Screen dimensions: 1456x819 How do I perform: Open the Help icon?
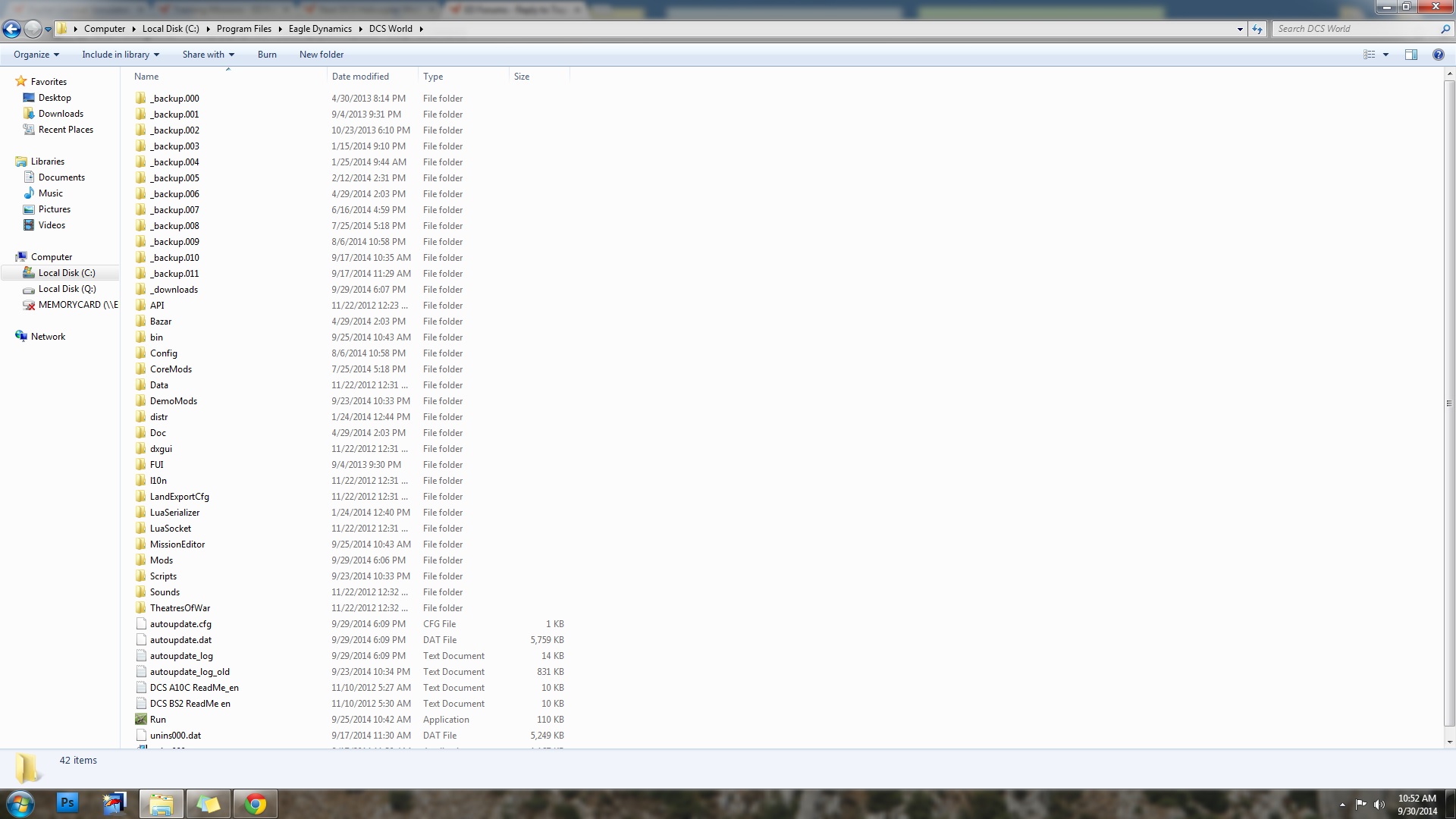(1438, 55)
